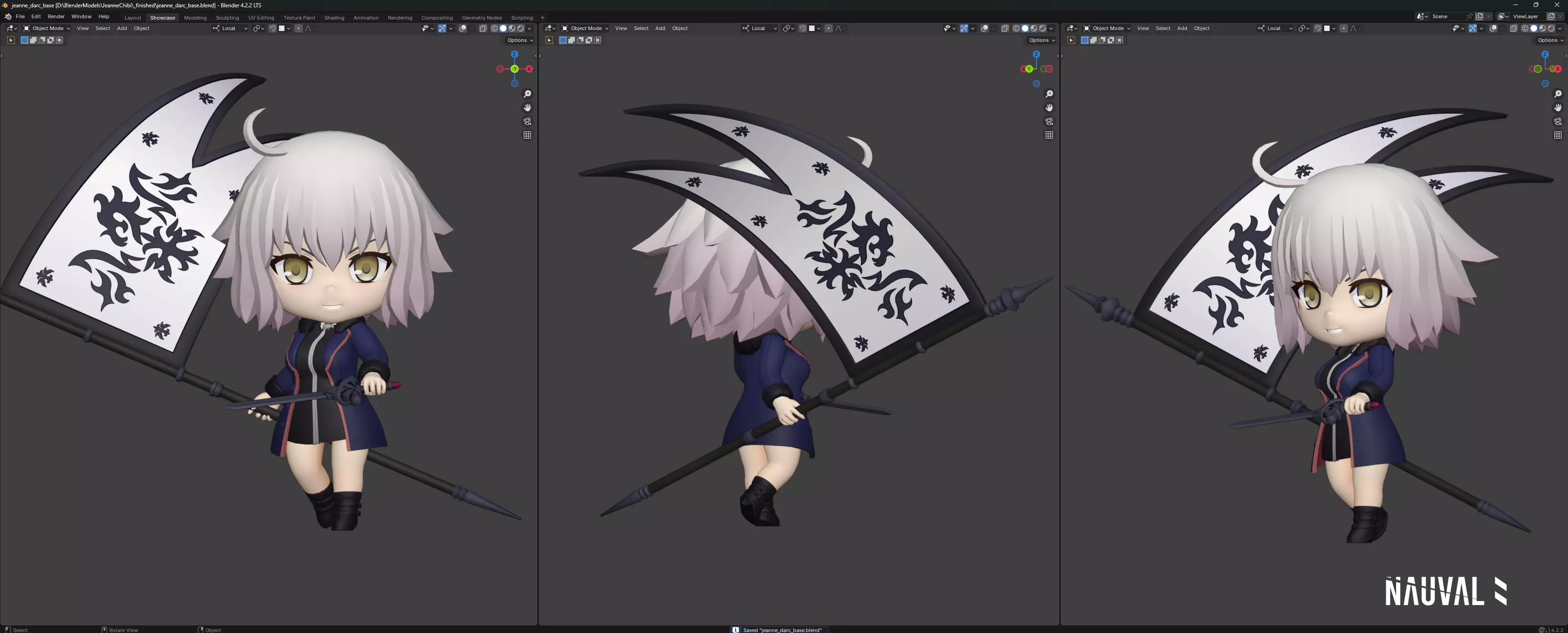Click zoom magnifier icon in middle viewport
1568x633 pixels.
[1049, 94]
